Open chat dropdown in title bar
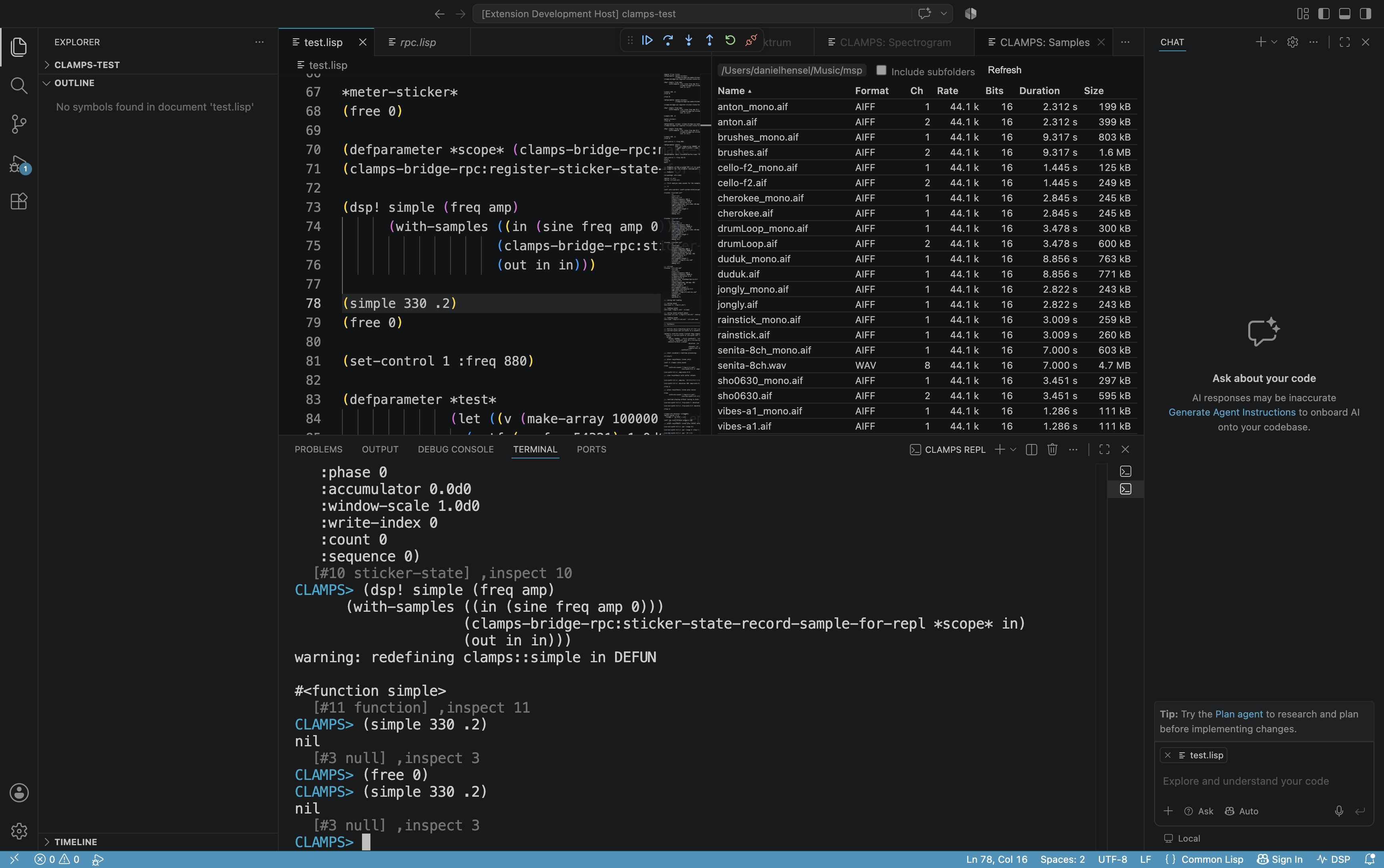Screen dimensions: 1384x868 pyautogui.click(x=944, y=14)
